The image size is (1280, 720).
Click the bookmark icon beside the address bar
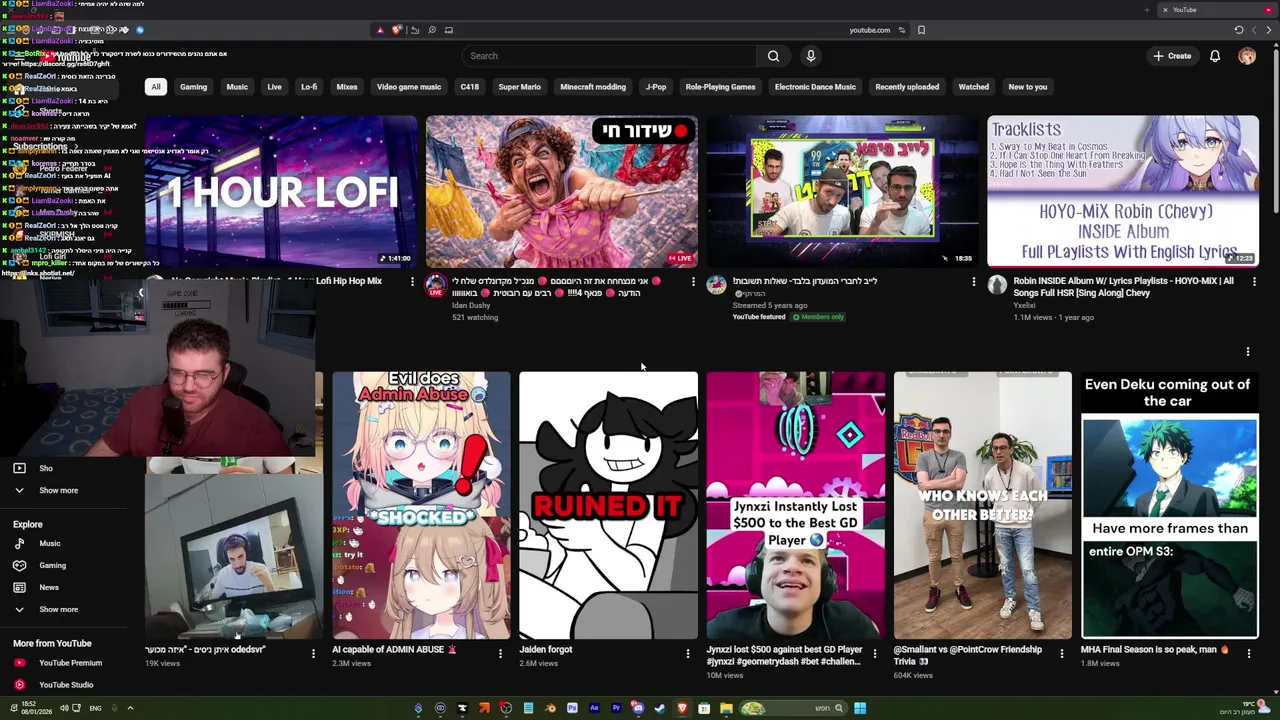point(921,30)
